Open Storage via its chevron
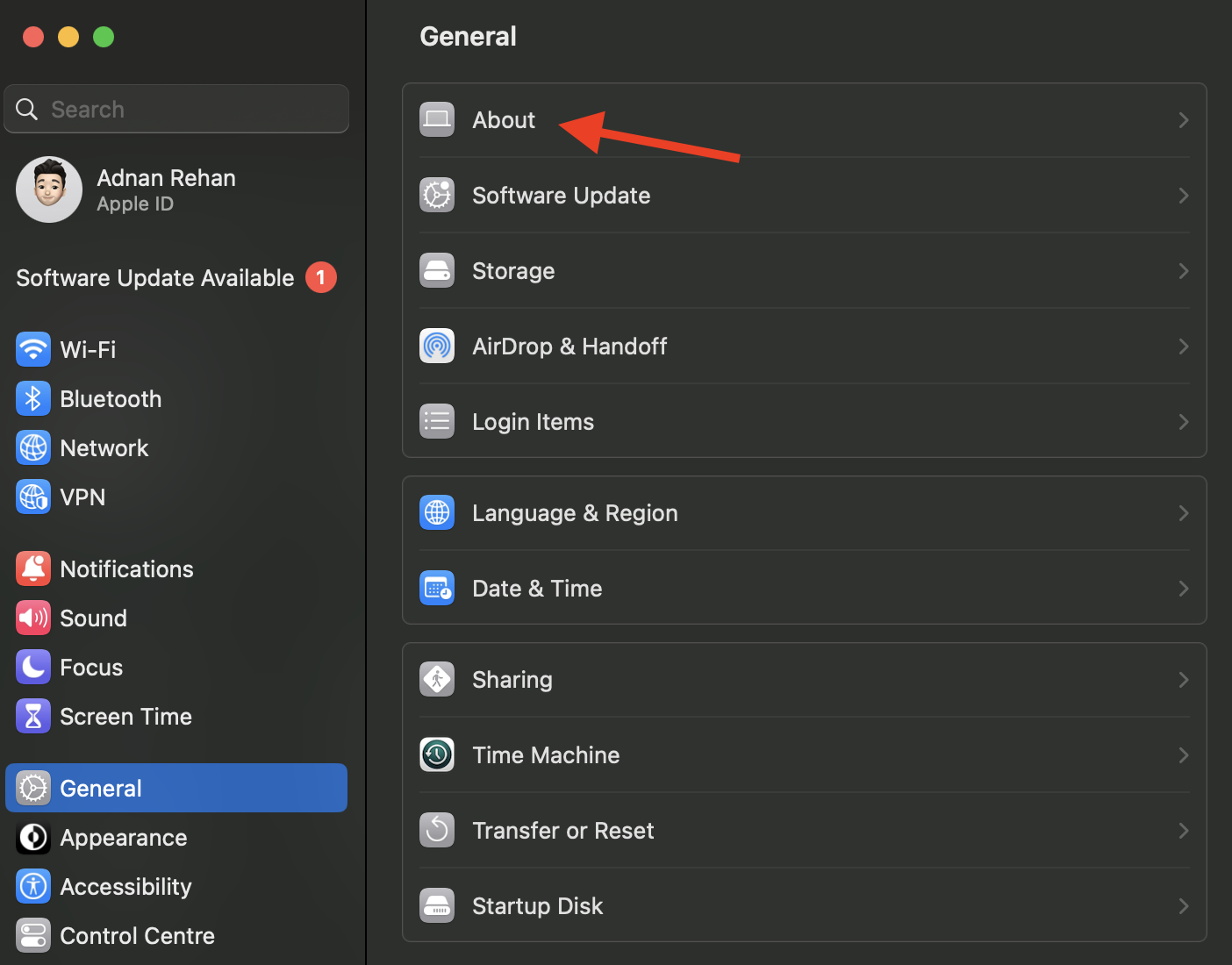Image resolution: width=1232 pixels, height=965 pixels. 1184,271
